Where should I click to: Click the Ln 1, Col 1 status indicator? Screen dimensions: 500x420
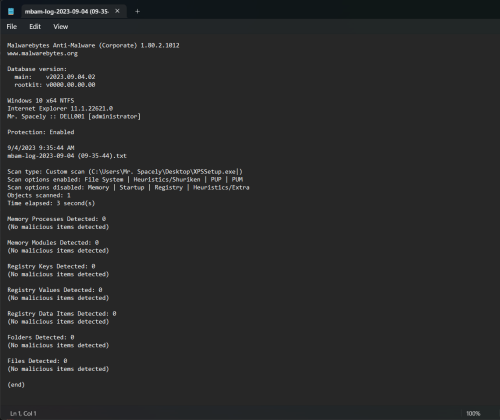(x=23, y=413)
